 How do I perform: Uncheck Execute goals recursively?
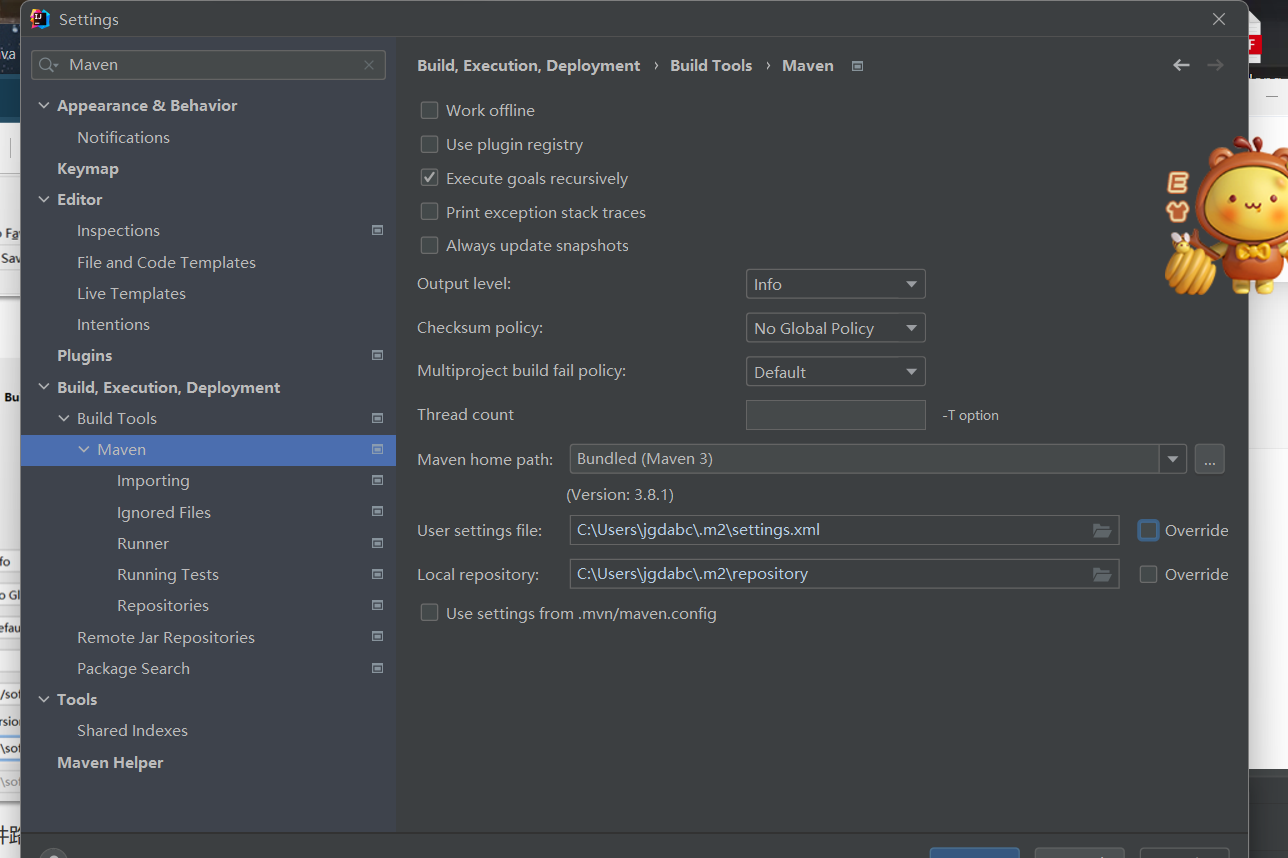(429, 178)
